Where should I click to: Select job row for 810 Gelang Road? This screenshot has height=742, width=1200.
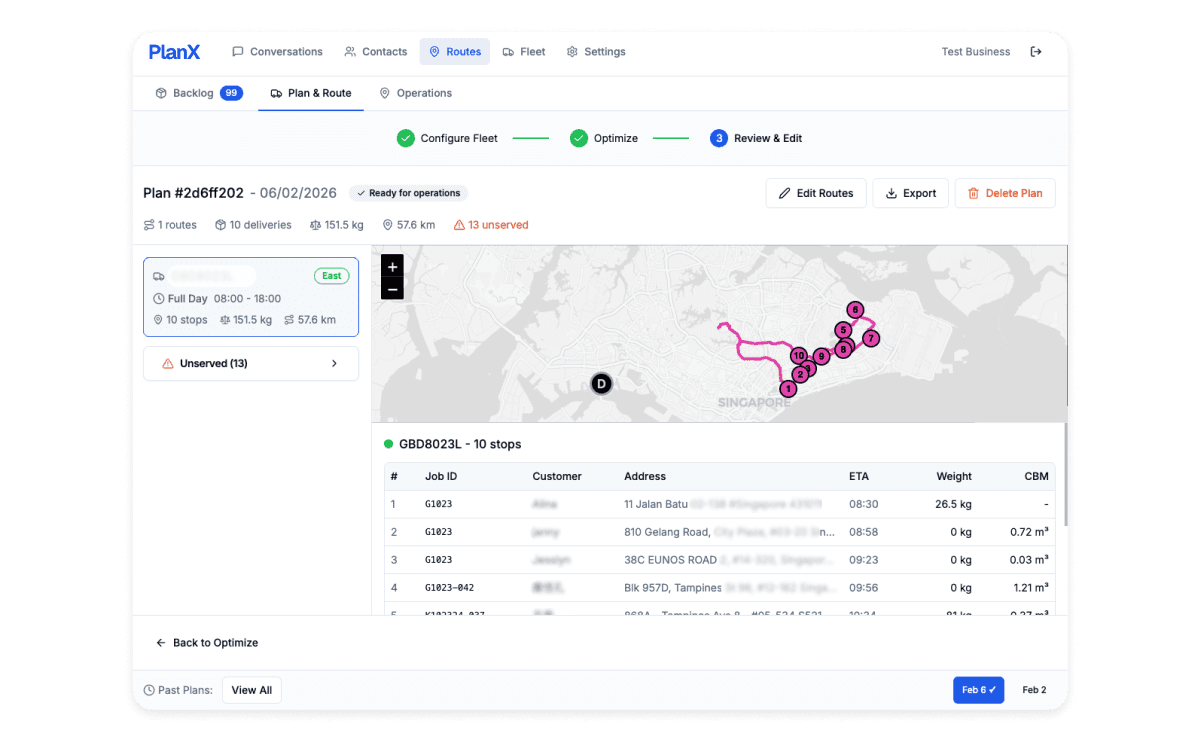718,532
